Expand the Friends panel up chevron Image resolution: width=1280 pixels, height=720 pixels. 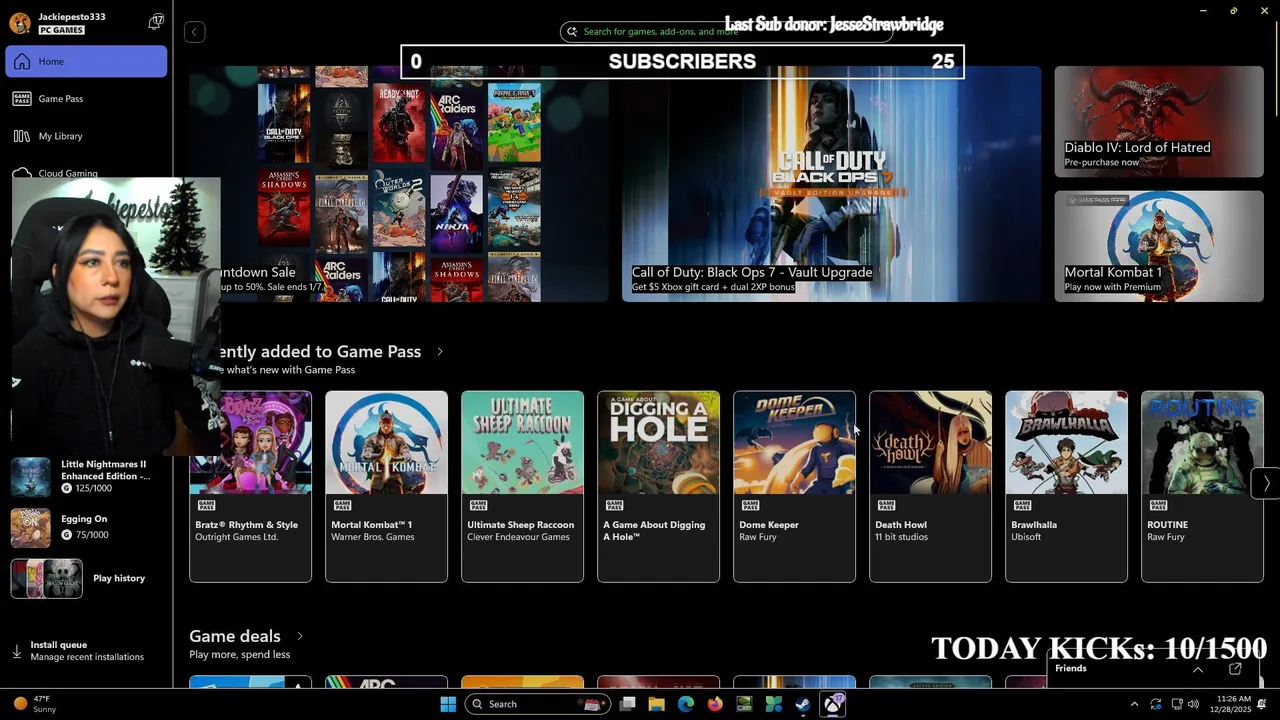pyautogui.click(x=1197, y=669)
